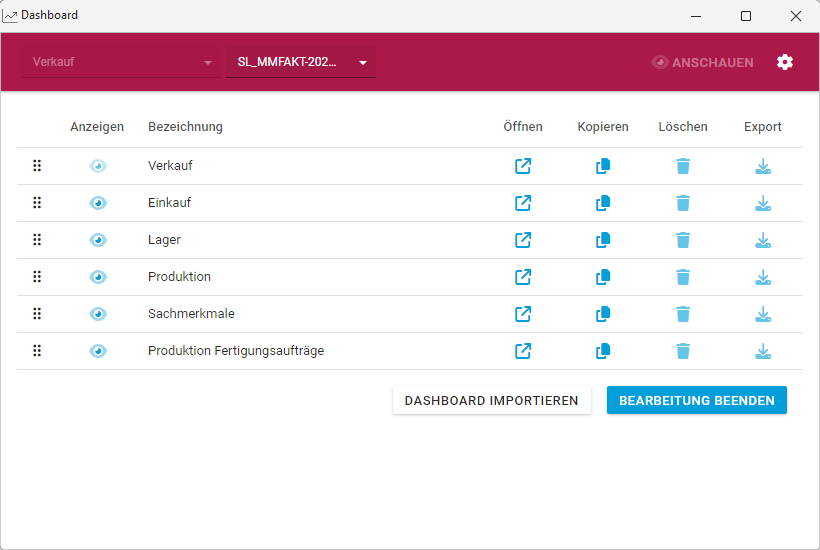
Task: Copy the Produktion Fertigungsaufträge dashboard
Action: (603, 351)
